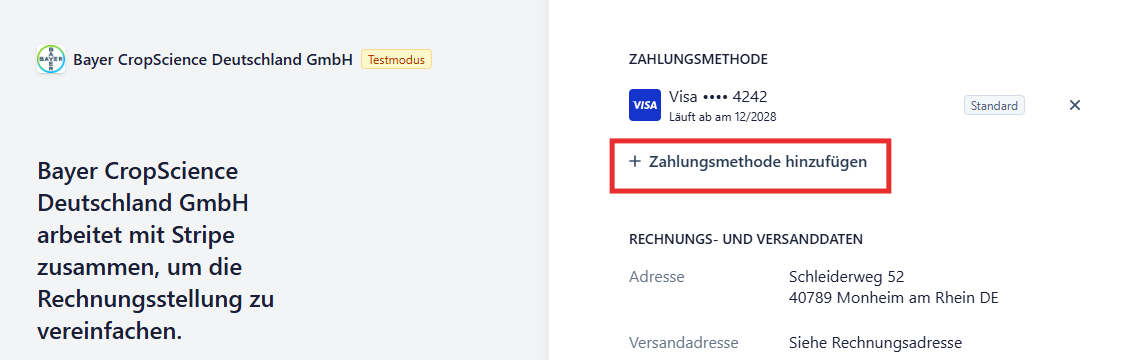Select the Schleiderweg 52 address line

tap(846, 277)
